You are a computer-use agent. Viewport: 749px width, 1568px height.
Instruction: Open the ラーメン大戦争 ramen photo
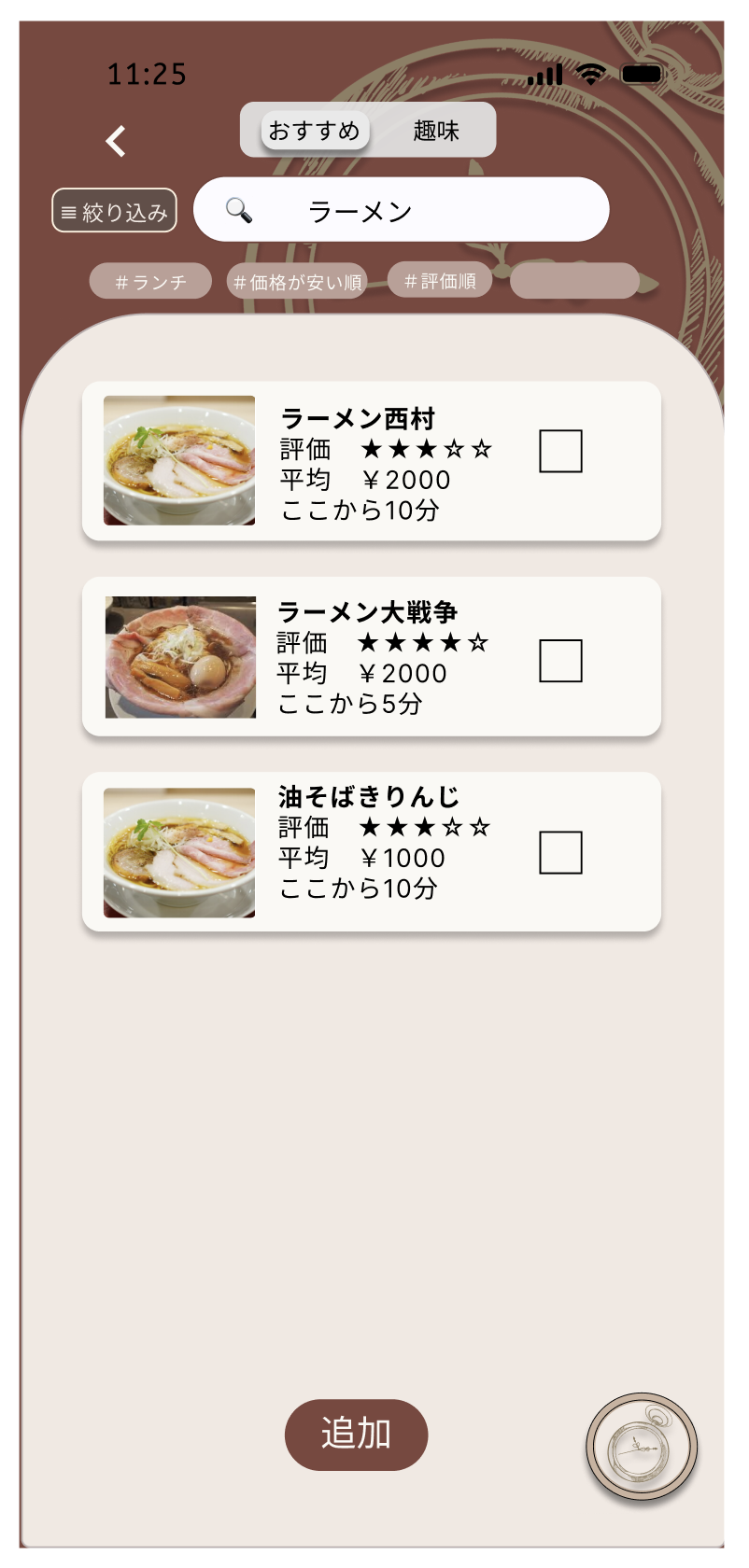tap(180, 657)
